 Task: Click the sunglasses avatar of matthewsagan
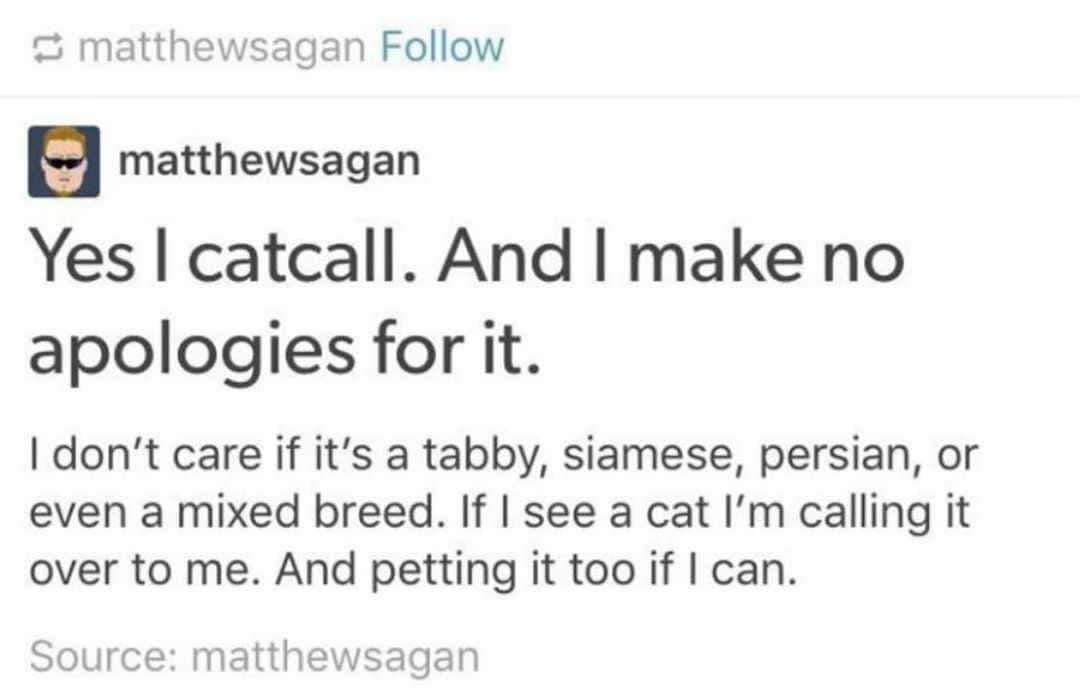63,161
